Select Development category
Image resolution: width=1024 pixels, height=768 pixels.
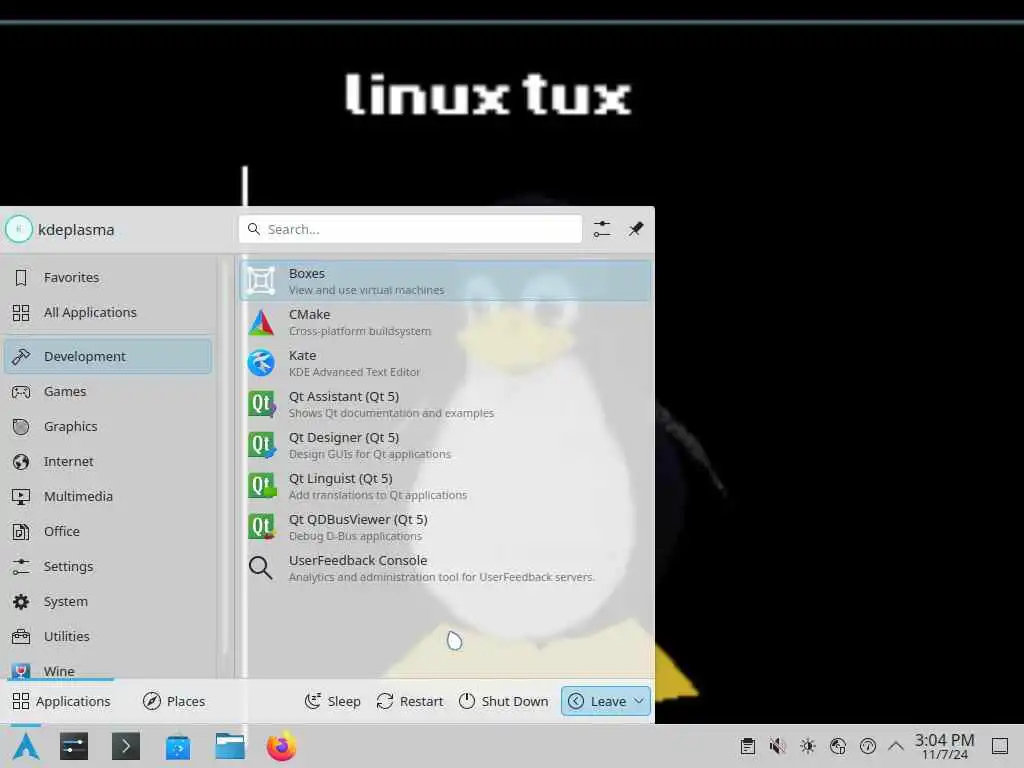pos(108,356)
